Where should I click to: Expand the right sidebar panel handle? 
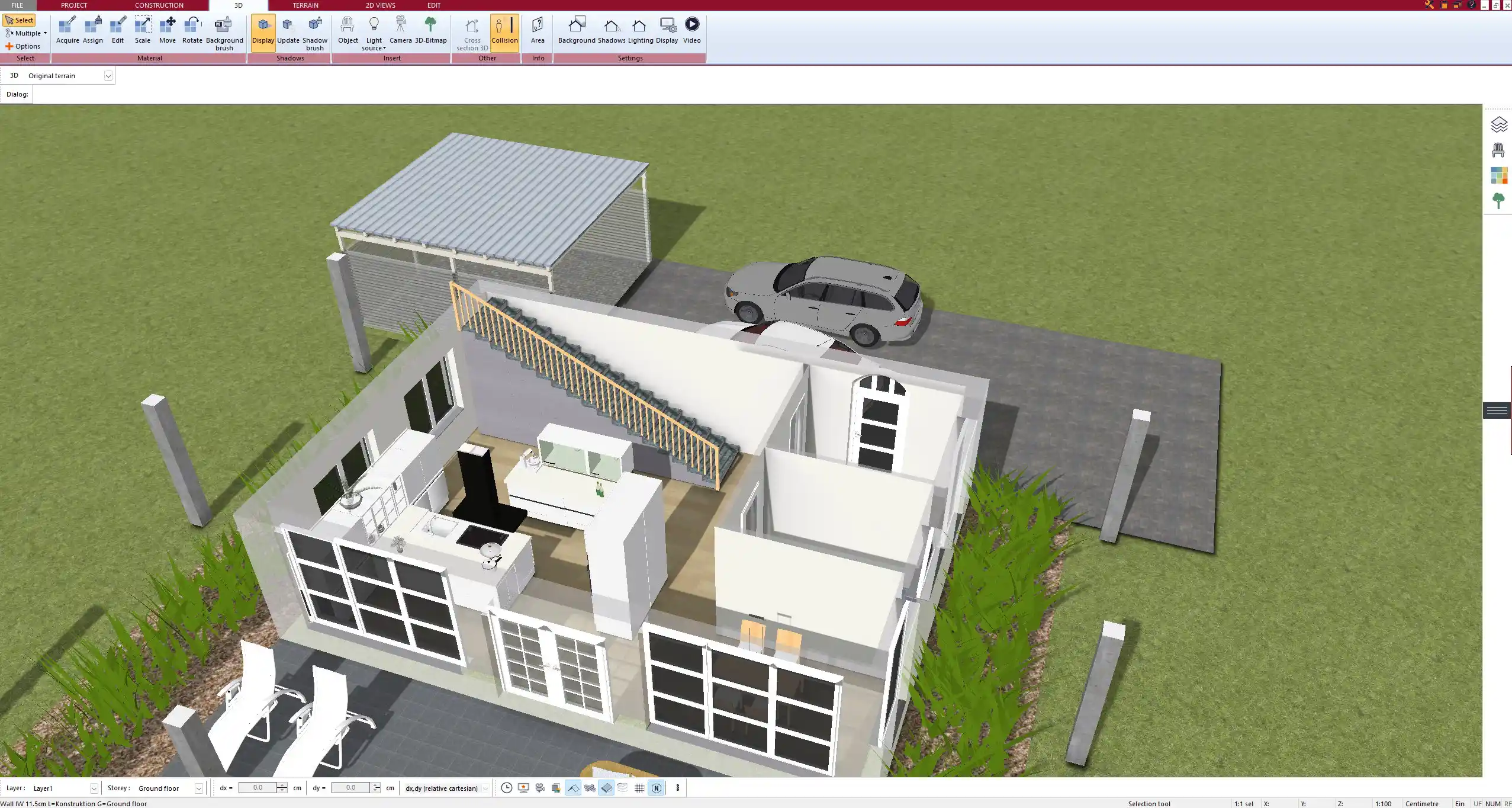(1497, 411)
